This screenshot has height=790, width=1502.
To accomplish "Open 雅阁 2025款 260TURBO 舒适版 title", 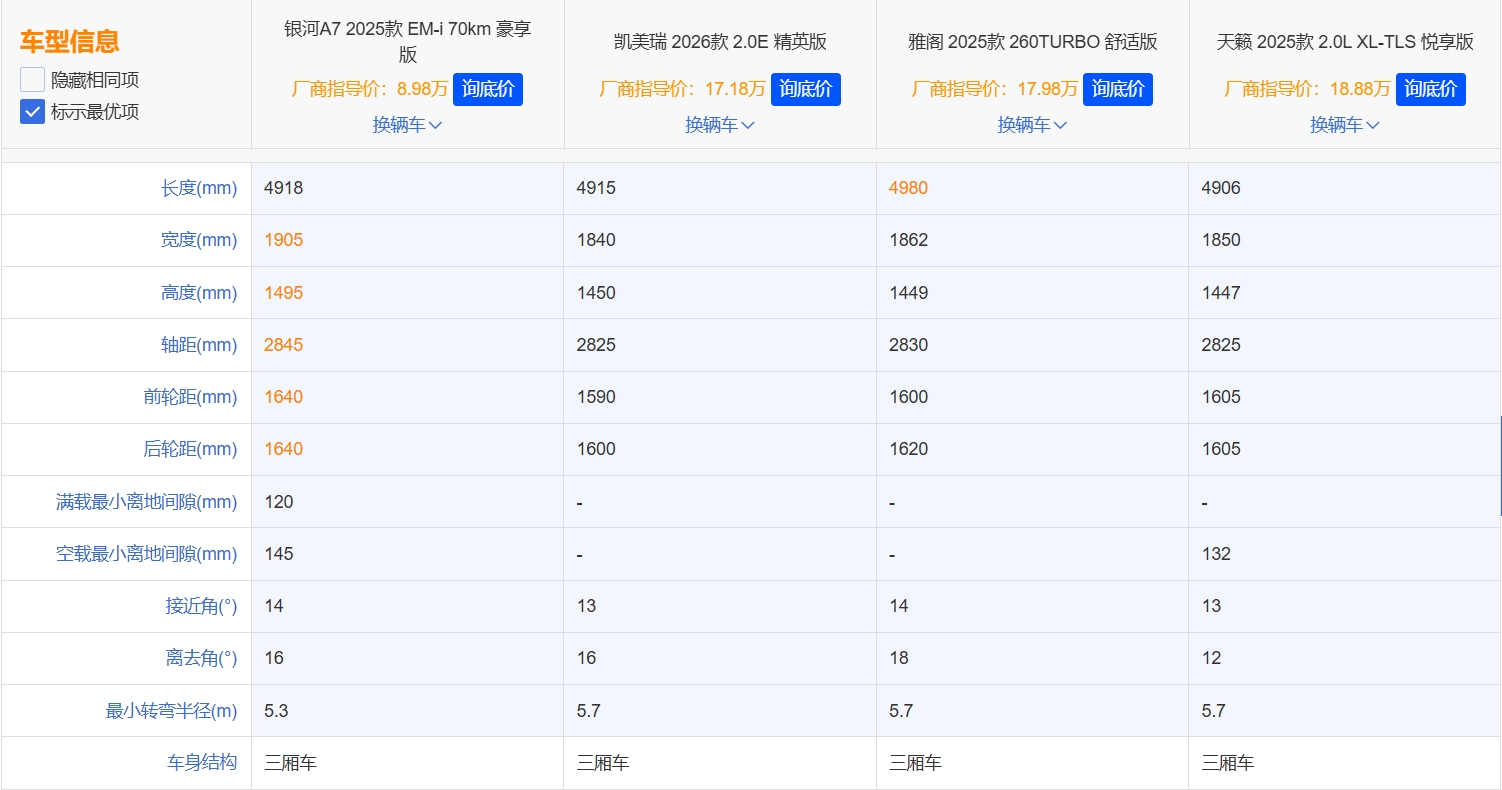I will coord(1032,42).
